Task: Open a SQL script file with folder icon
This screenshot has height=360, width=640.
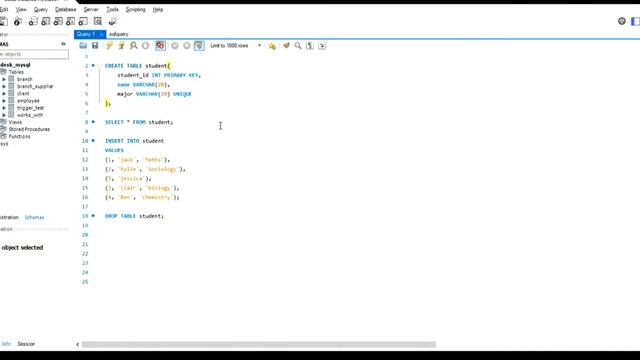Action: pos(83,46)
